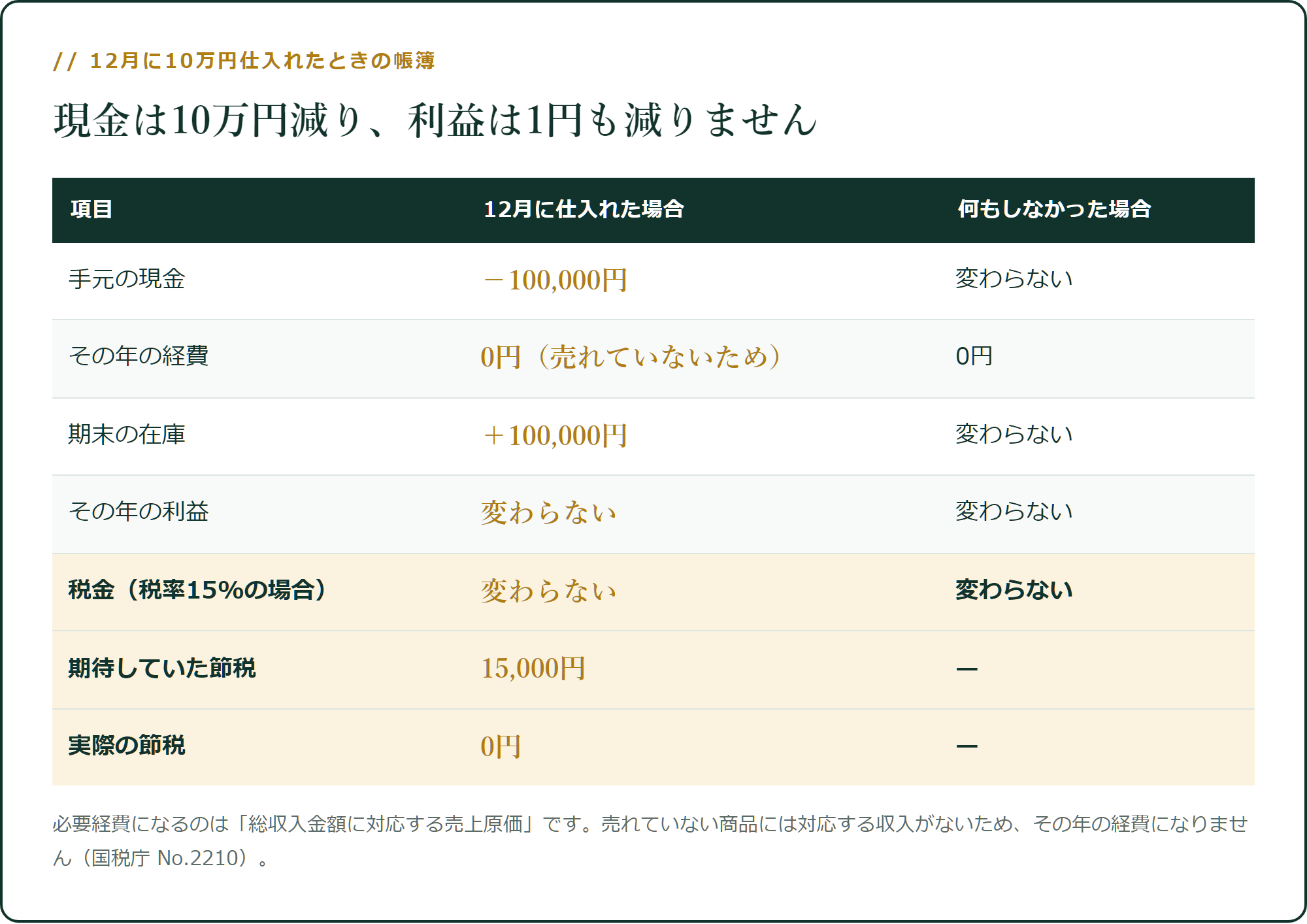1307x924 pixels.
Task: Click the gold '変わらない' in the 税金 row
Action: [549, 591]
